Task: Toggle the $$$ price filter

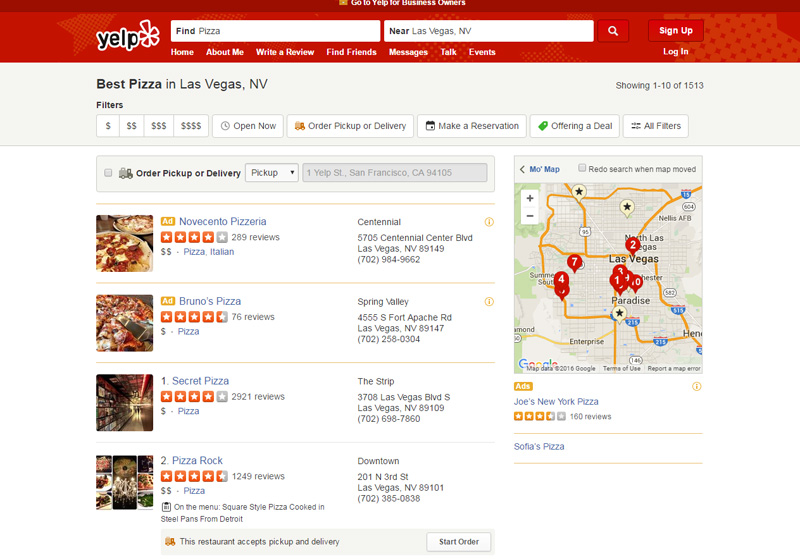Action: (159, 126)
